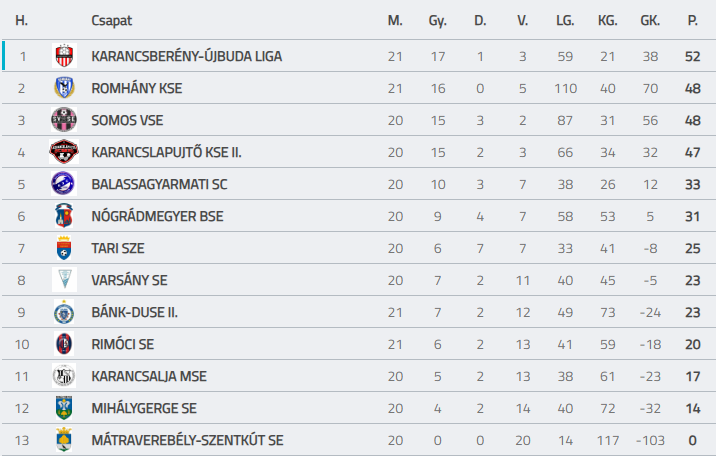
Task: Click the P. points column header
Action: pos(692,21)
